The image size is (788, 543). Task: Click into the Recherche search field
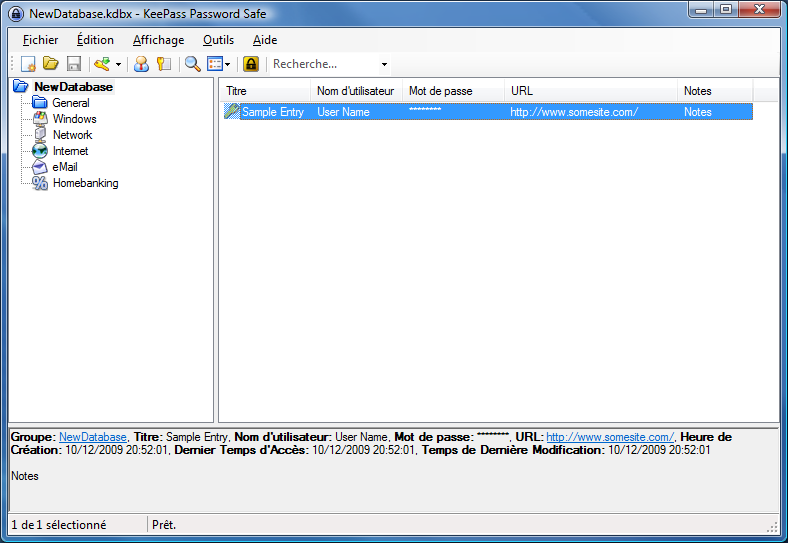point(324,64)
